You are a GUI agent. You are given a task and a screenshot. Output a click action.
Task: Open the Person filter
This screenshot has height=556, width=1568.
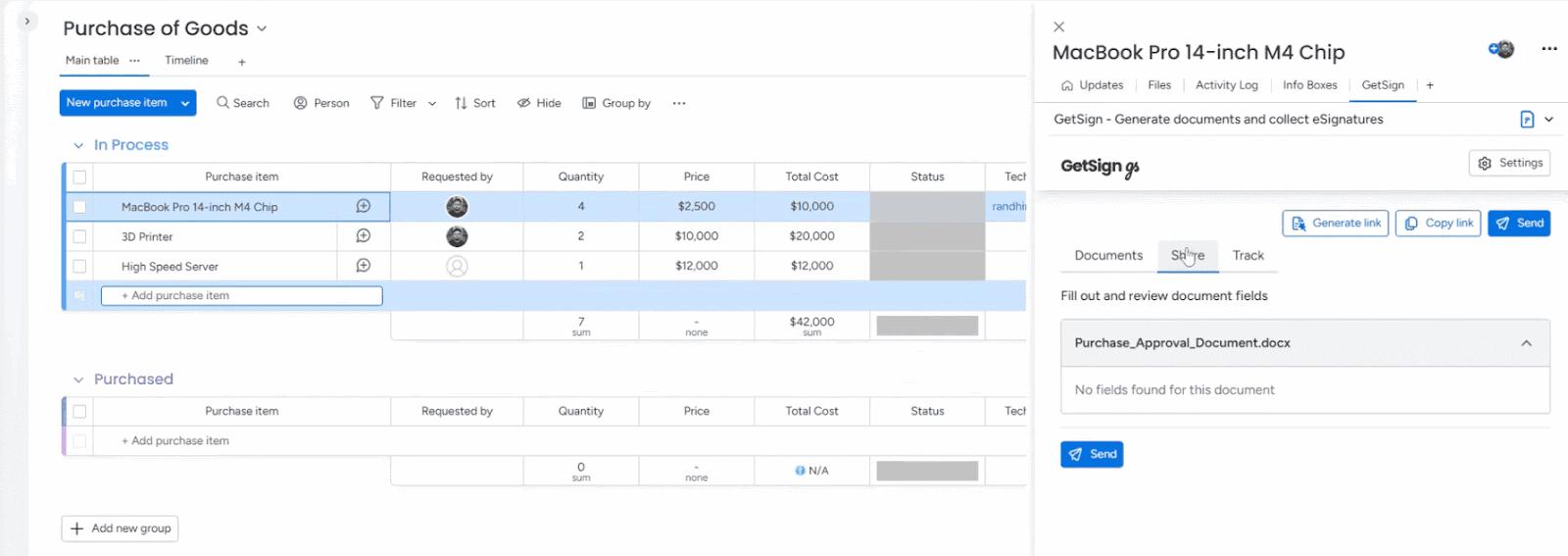click(321, 103)
